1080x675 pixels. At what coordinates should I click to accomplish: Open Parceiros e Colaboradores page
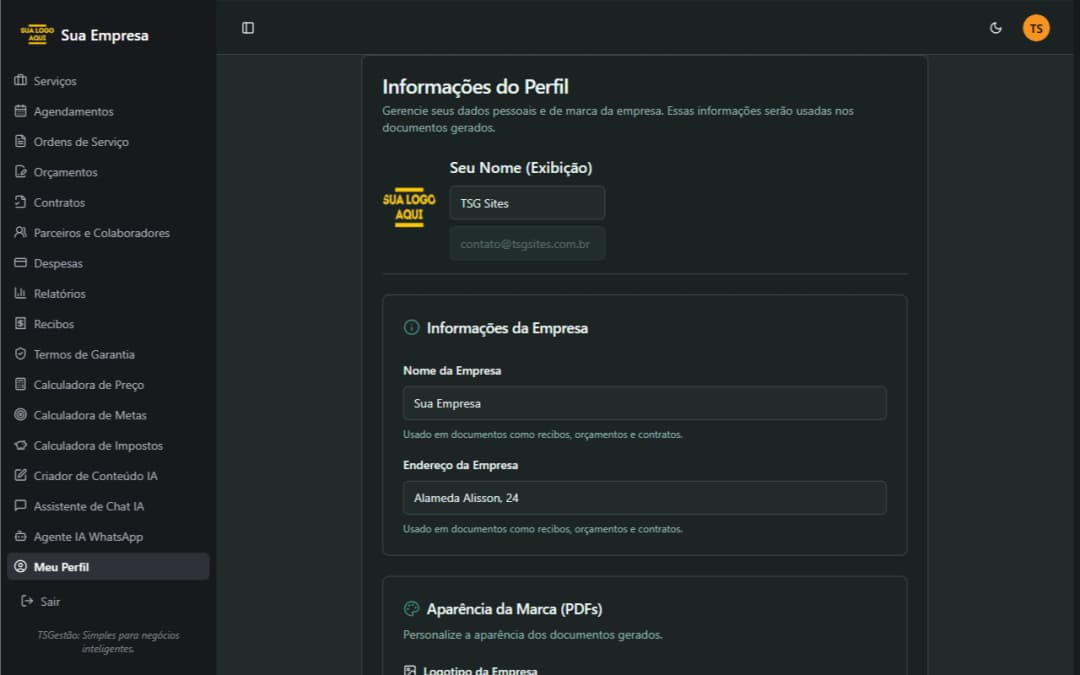101,233
